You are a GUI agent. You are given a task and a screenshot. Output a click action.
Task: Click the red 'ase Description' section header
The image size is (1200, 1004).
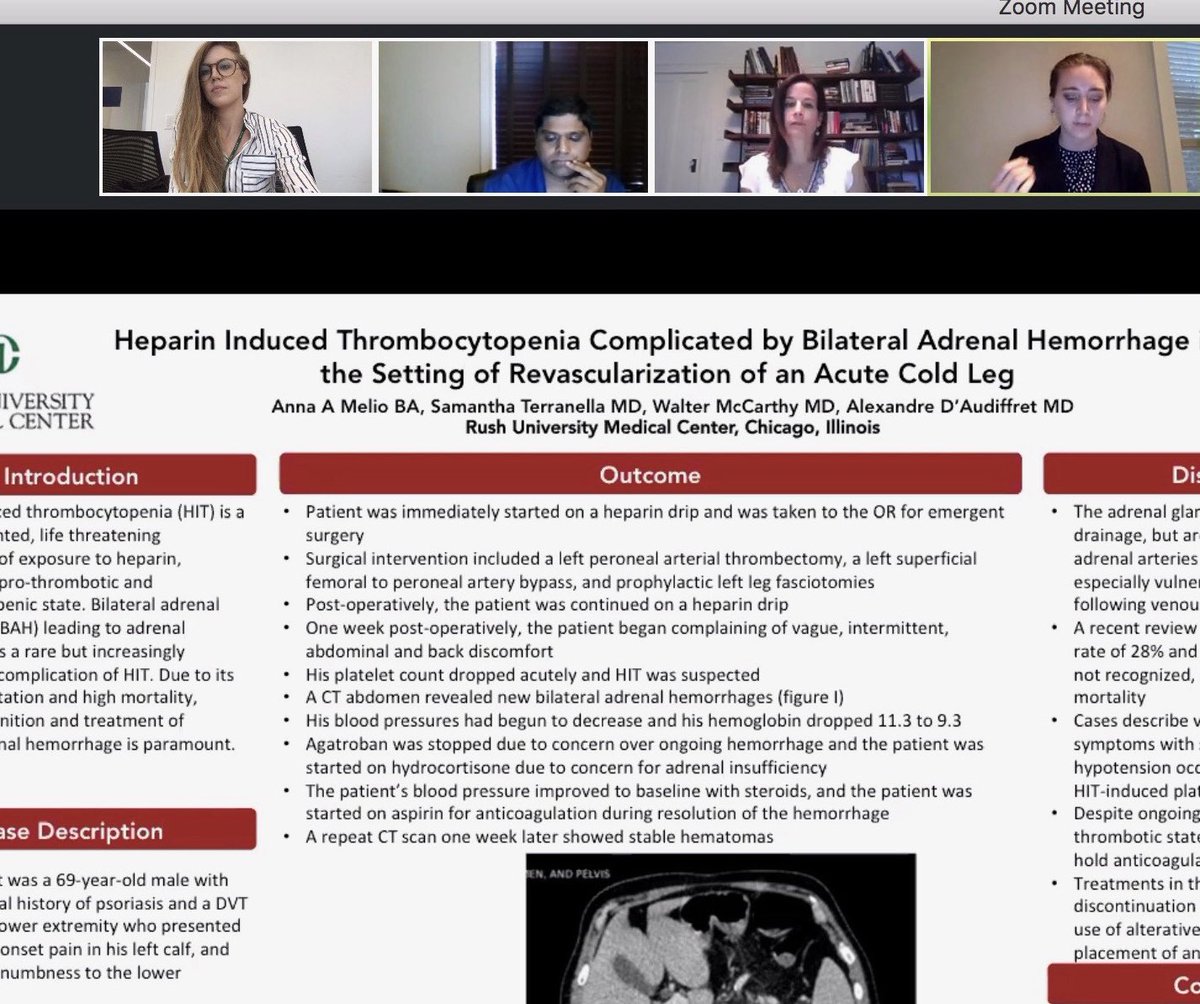(x=128, y=830)
